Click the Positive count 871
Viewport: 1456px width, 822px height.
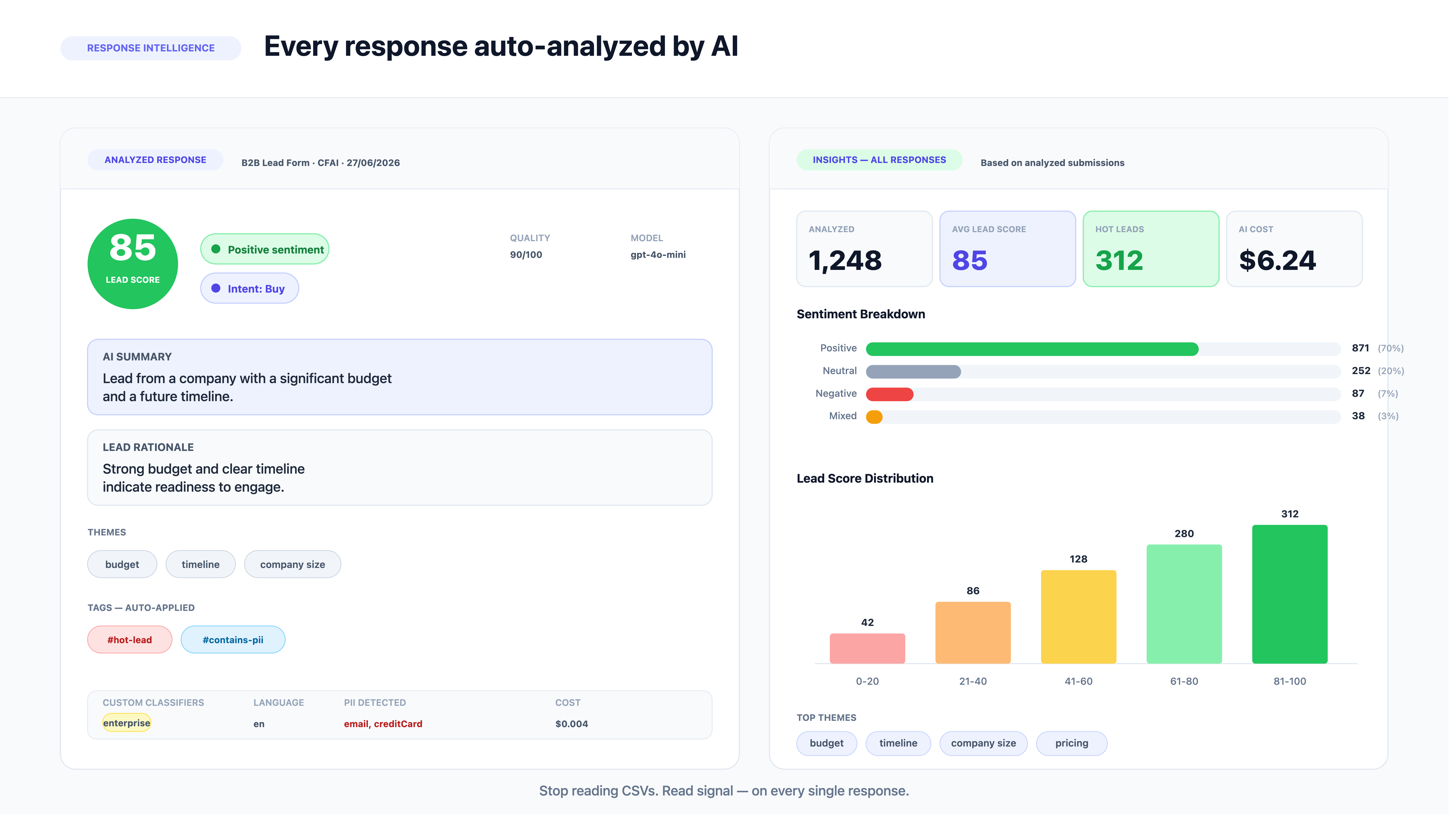pos(1367,350)
